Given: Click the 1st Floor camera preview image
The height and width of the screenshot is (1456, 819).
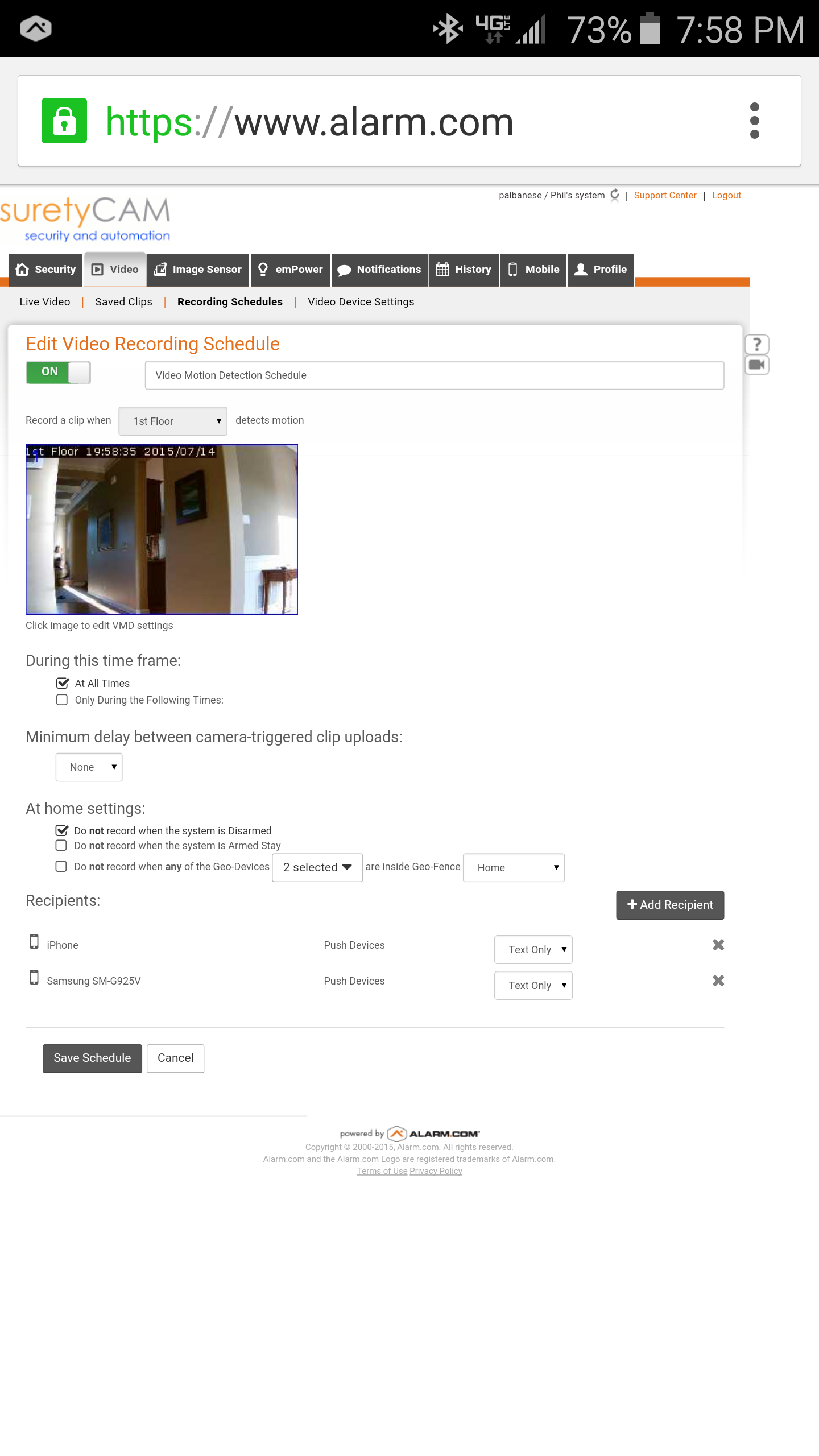Looking at the screenshot, I should pyautogui.click(x=162, y=530).
